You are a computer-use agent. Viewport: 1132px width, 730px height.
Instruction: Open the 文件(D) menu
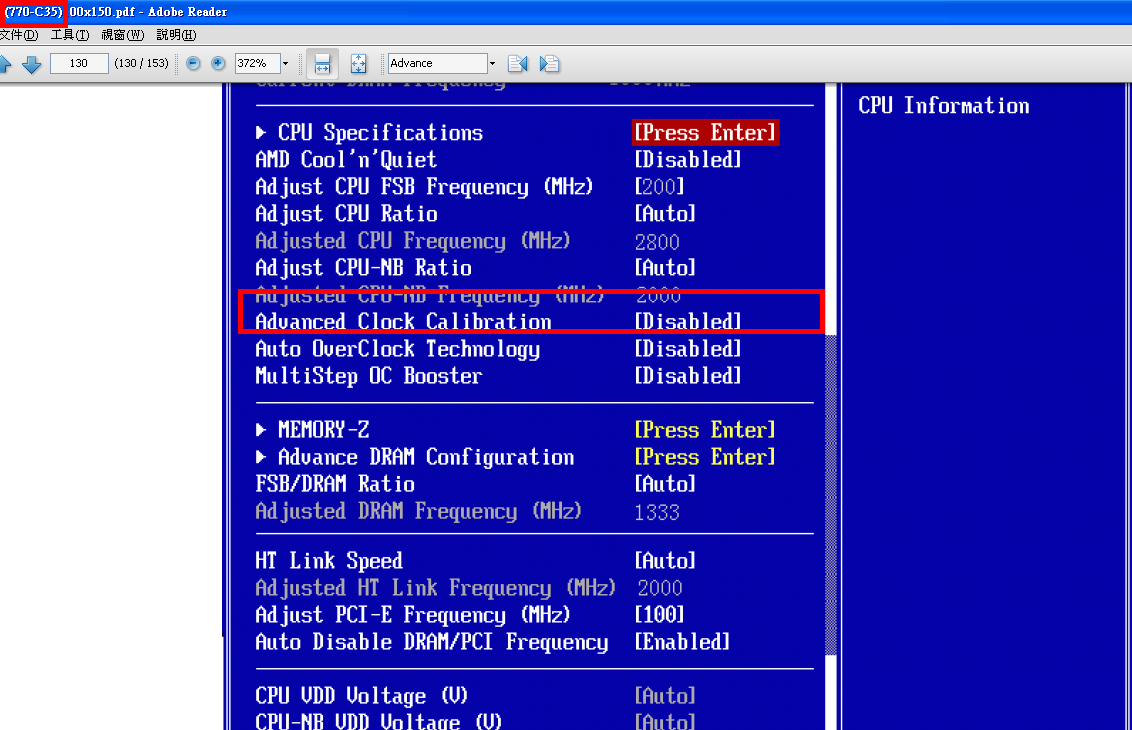pos(19,35)
